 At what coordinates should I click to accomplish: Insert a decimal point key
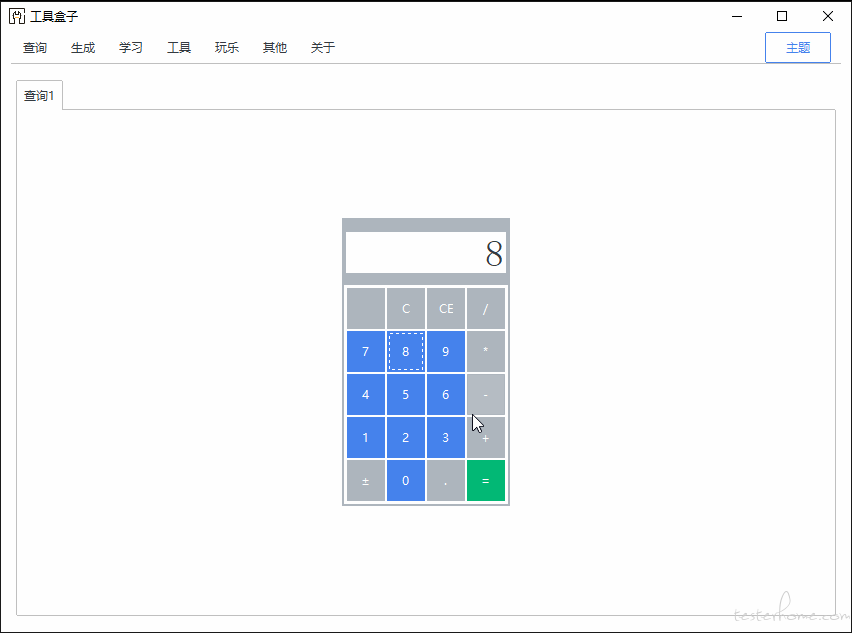[x=446, y=480]
